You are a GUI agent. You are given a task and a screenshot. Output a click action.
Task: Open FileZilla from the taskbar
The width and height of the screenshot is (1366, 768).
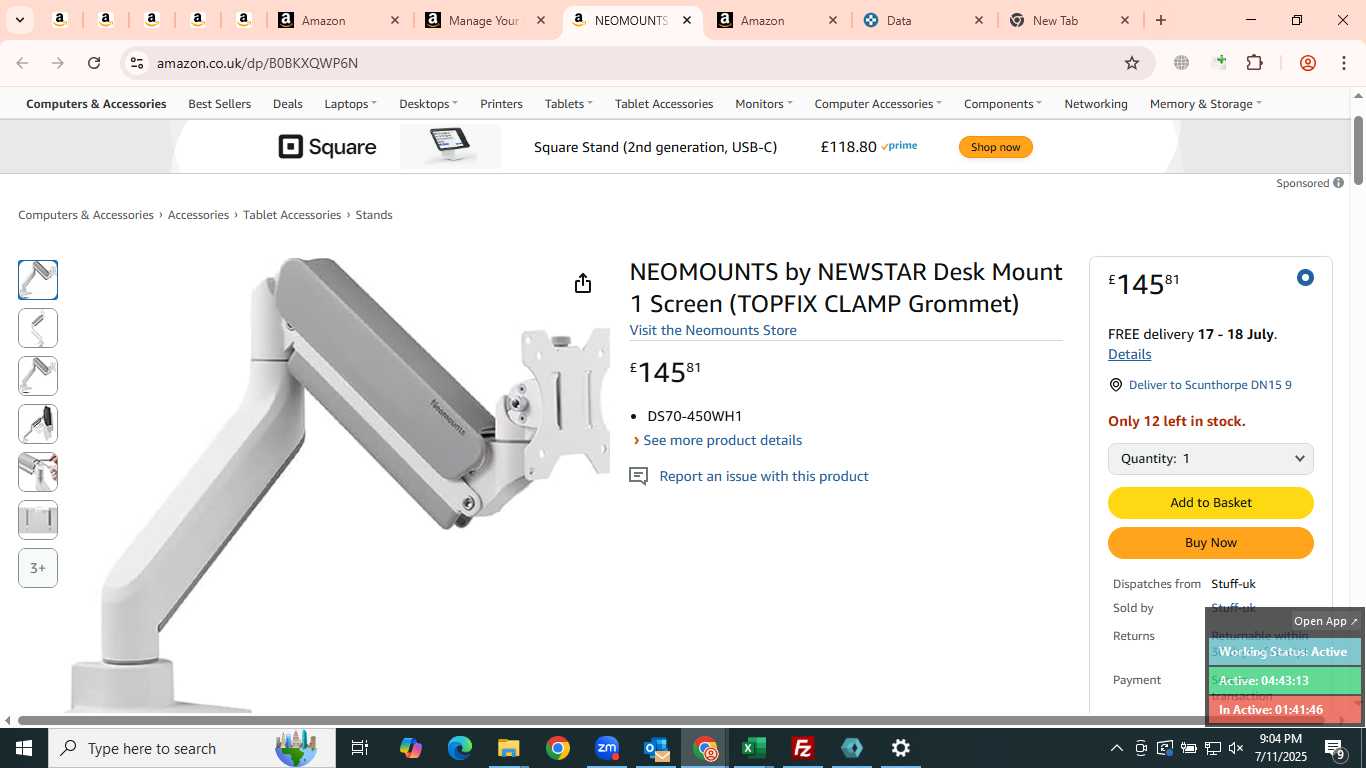(x=802, y=748)
